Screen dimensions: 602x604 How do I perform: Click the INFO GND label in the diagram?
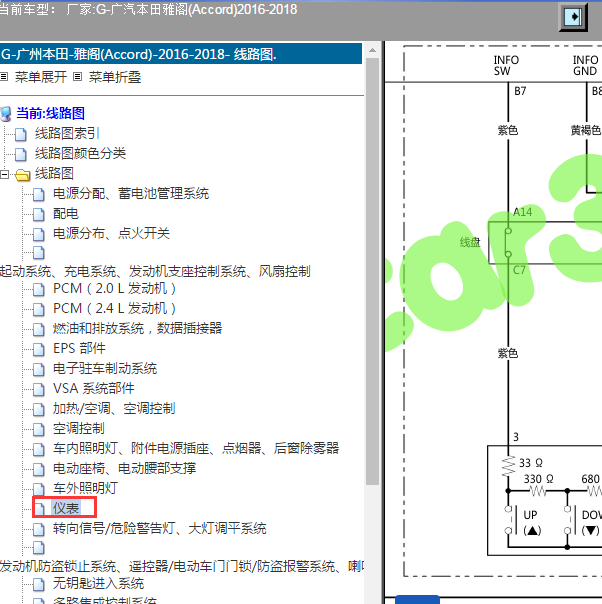(585, 65)
